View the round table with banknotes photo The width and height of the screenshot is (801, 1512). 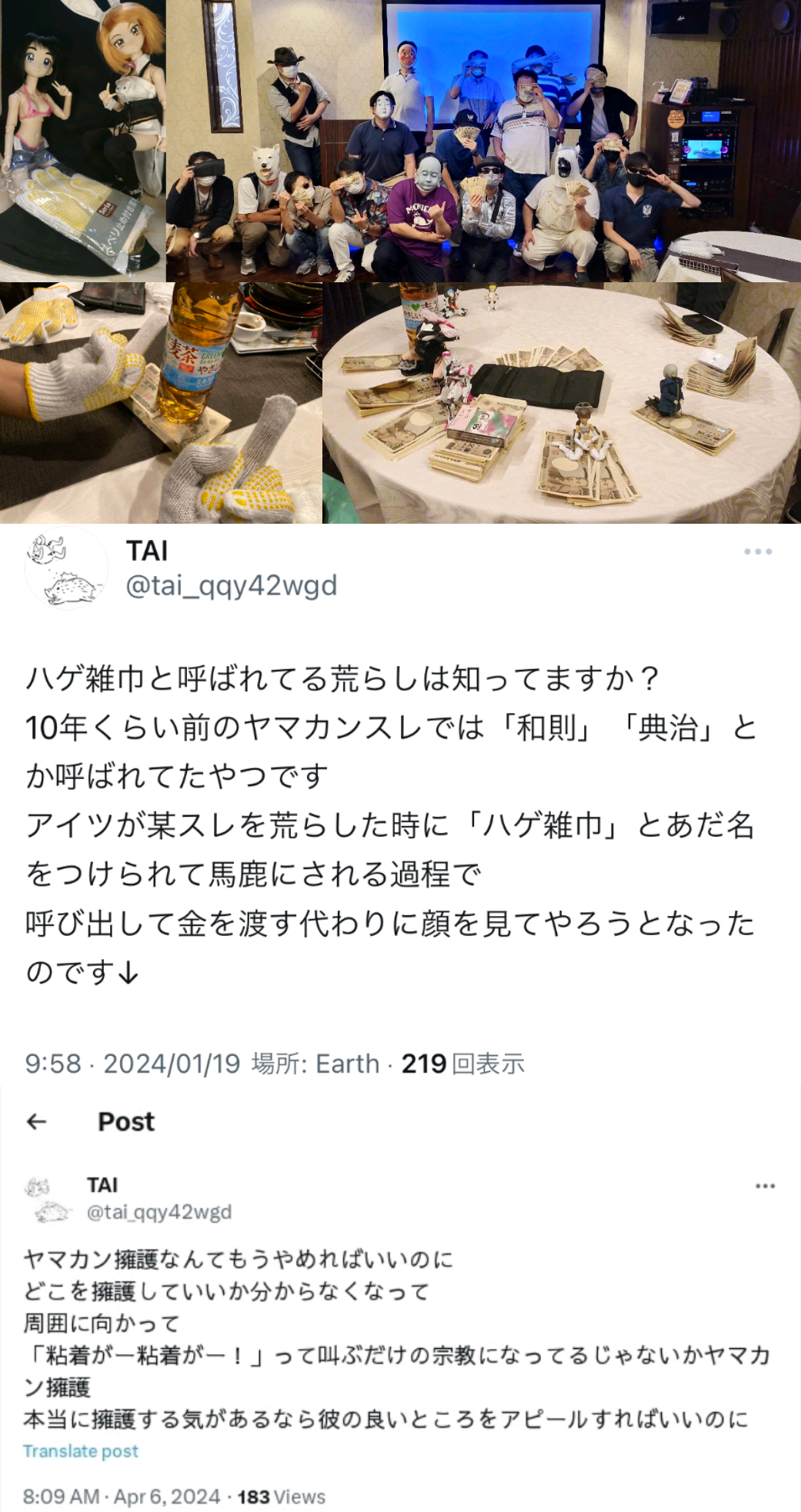click(x=562, y=403)
